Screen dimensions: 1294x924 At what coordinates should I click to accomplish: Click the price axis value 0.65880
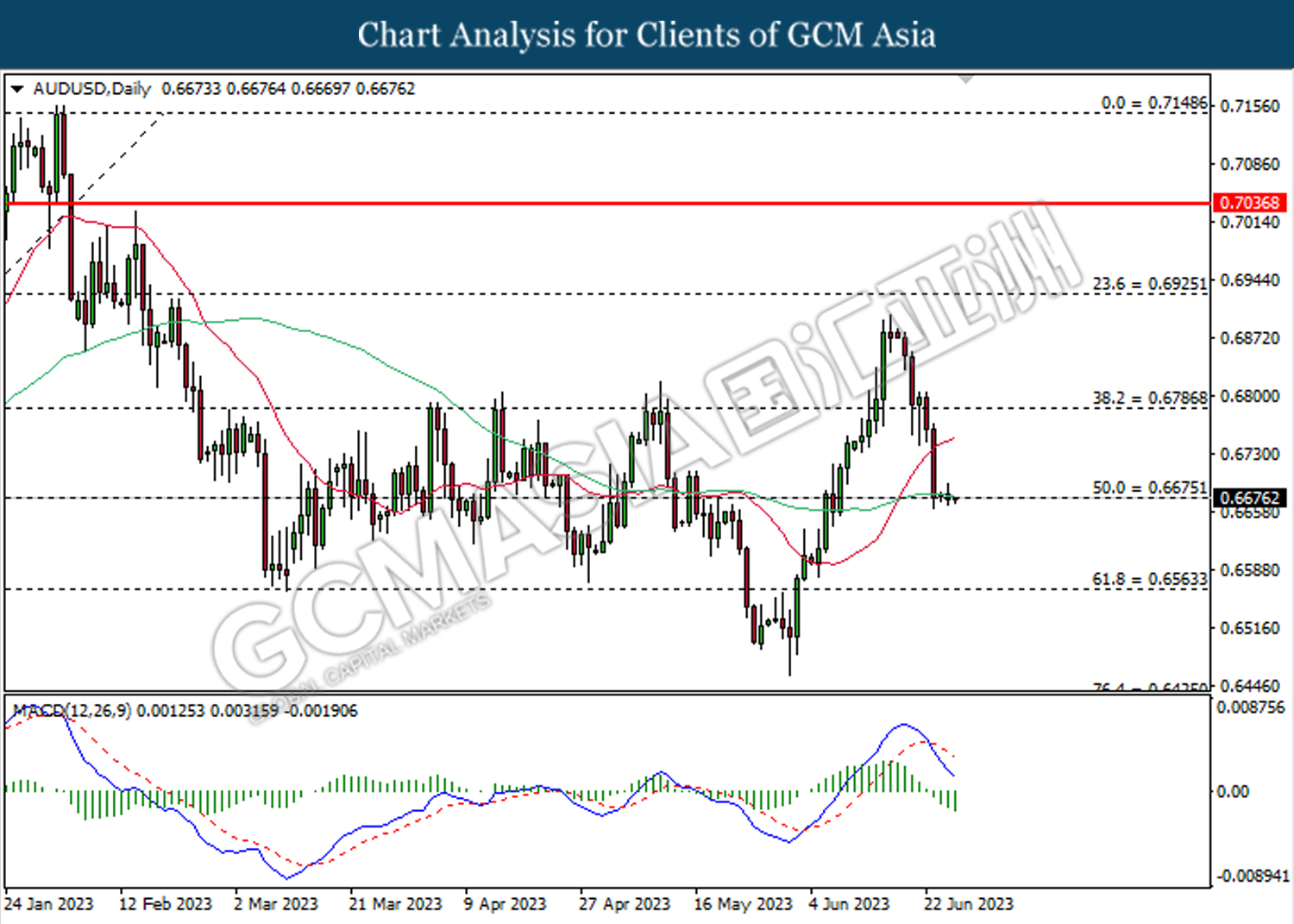pos(1250,570)
